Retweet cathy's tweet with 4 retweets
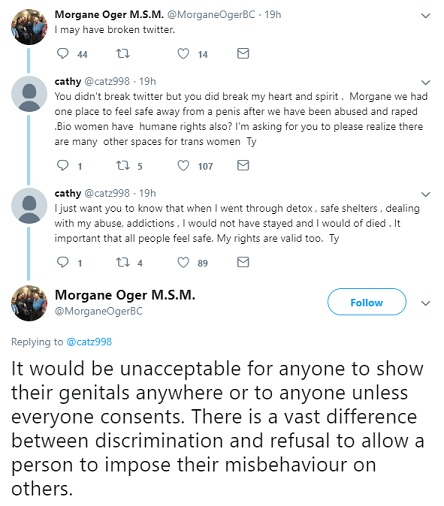The height and width of the screenshot is (506, 444). click(x=122, y=262)
